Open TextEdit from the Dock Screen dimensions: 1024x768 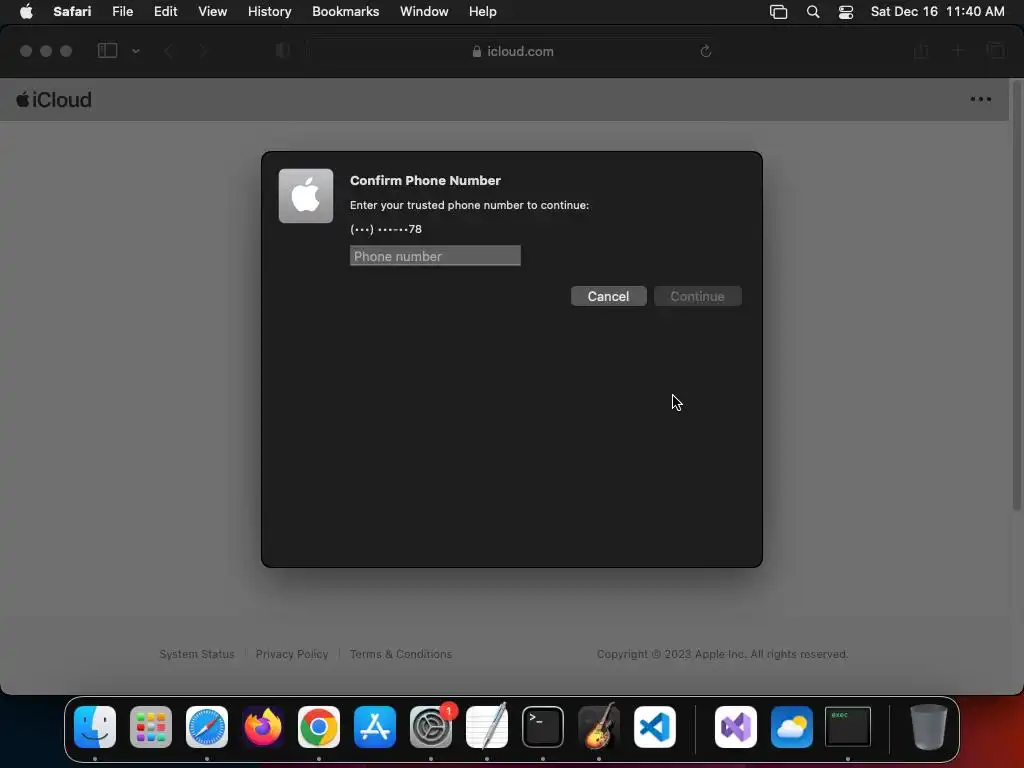487,727
